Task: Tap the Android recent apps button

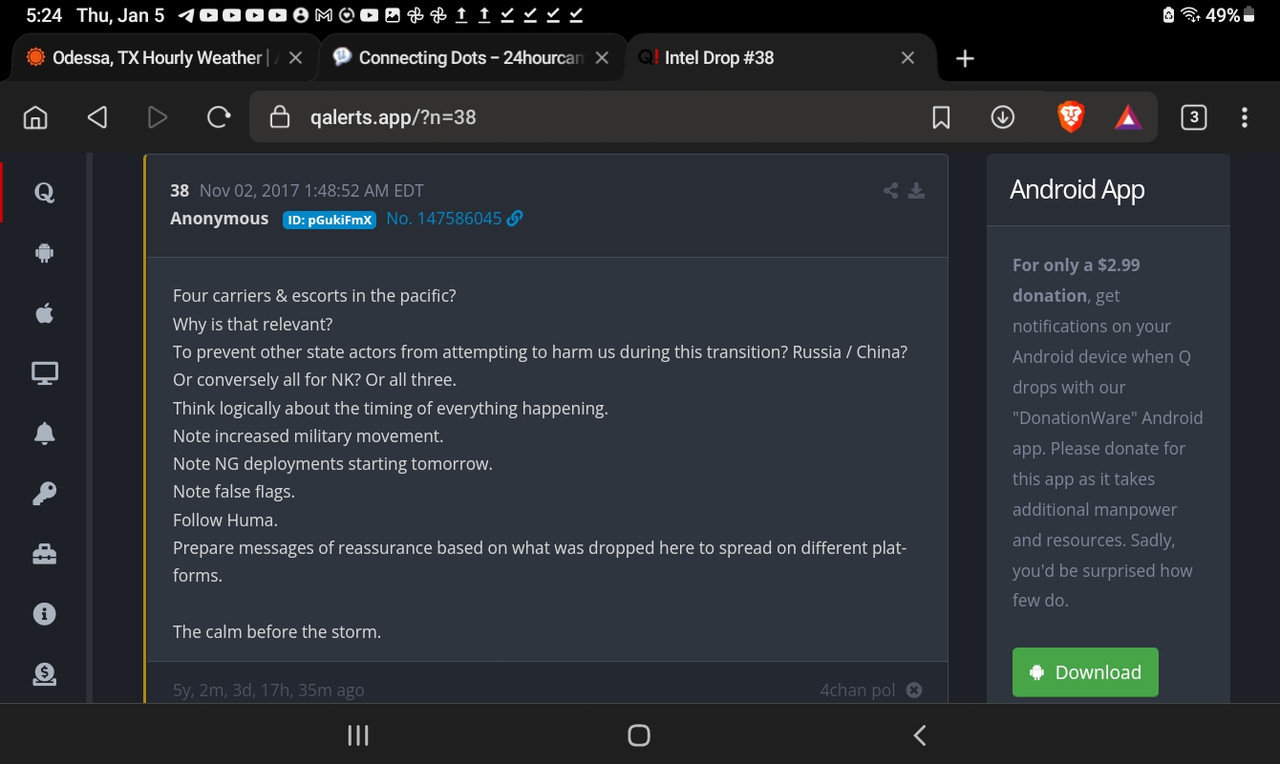Action: coord(358,736)
